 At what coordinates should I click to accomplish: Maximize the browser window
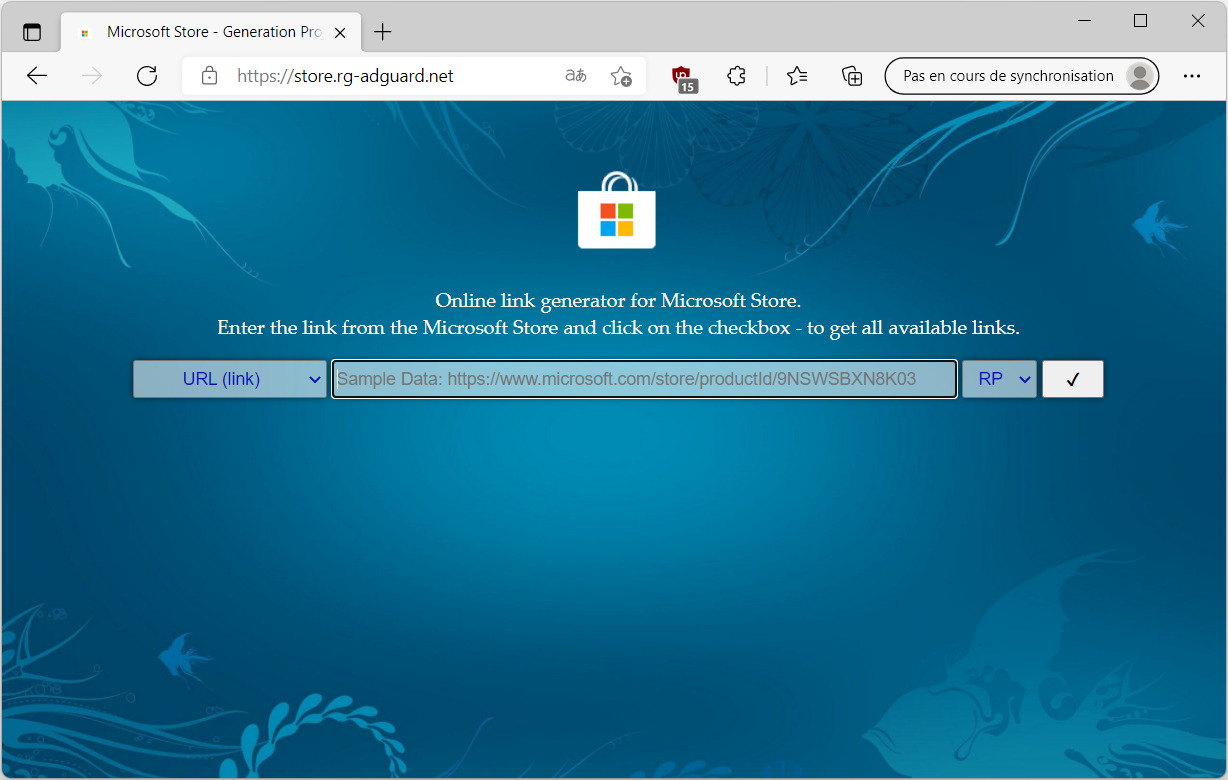point(1140,20)
